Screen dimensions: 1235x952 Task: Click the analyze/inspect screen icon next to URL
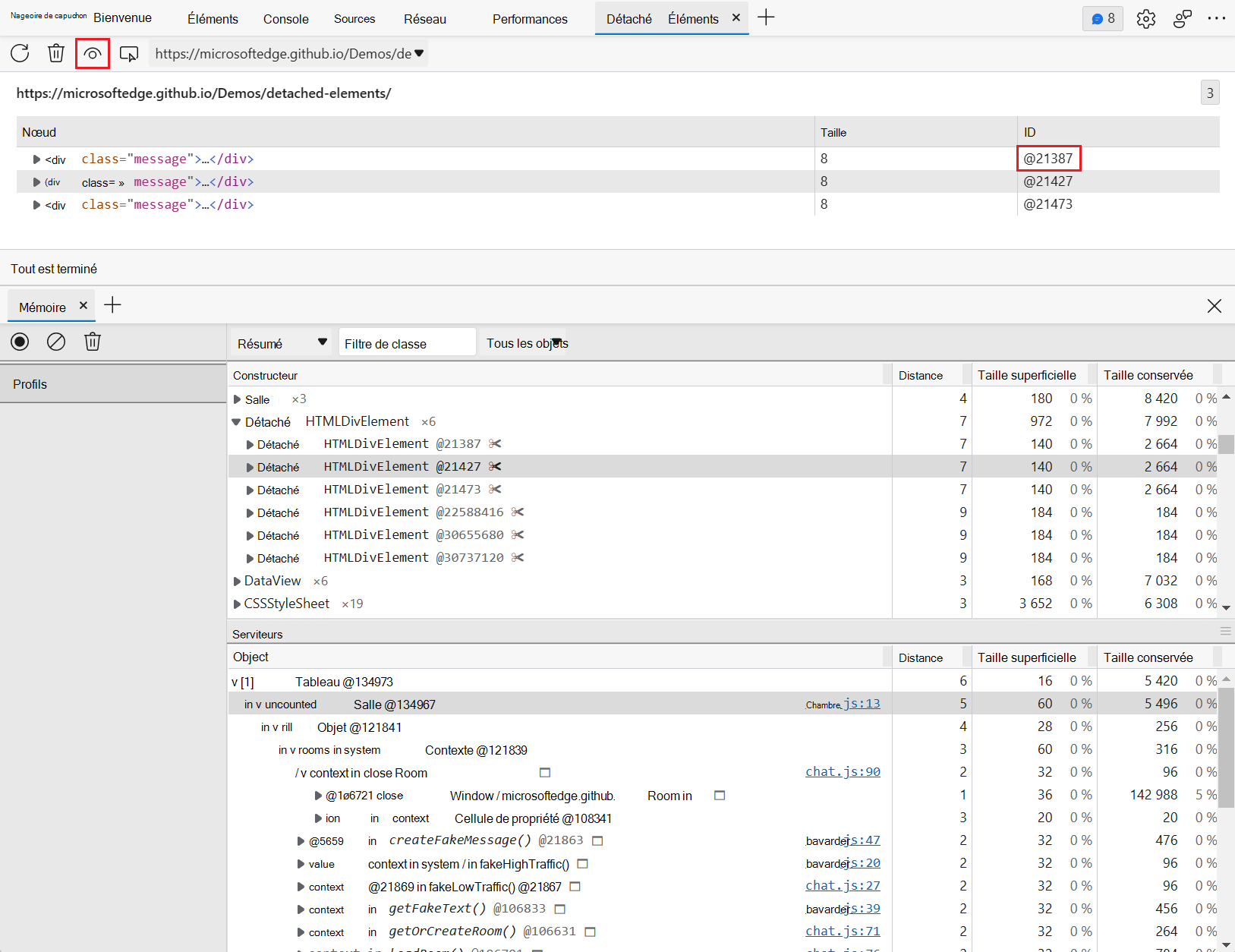click(129, 54)
